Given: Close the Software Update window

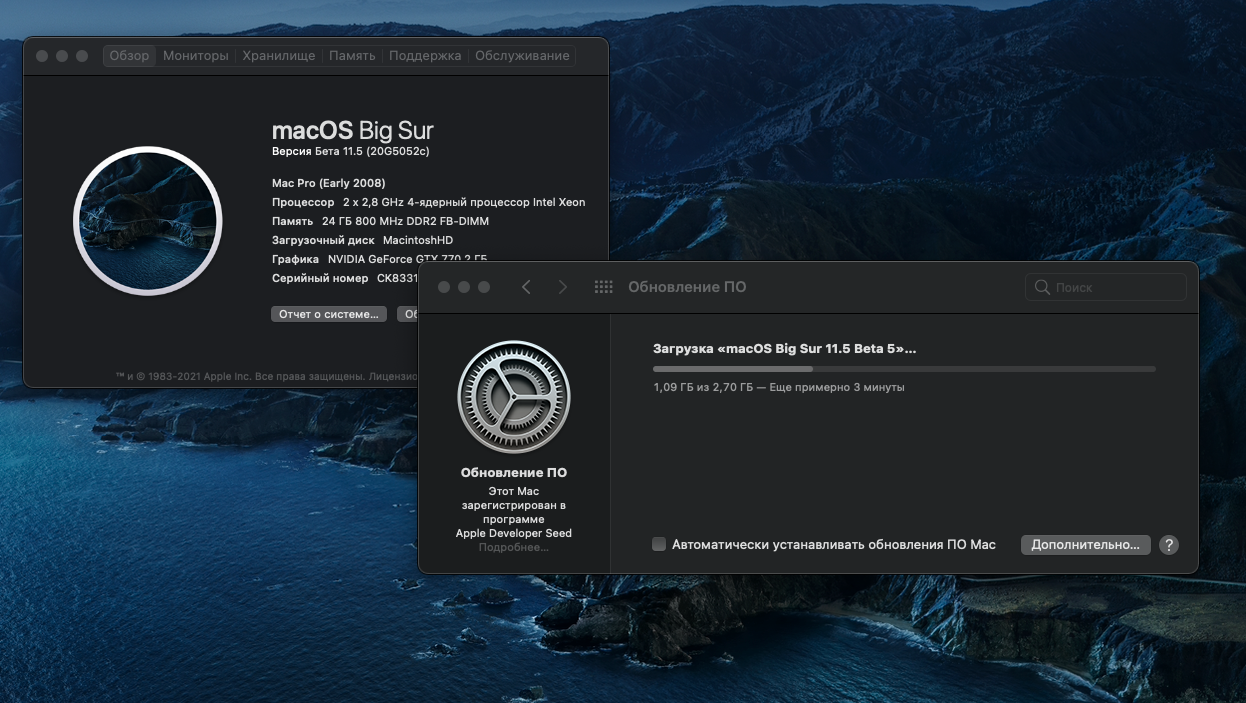Looking at the screenshot, I should pyautogui.click(x=444, y=287).
